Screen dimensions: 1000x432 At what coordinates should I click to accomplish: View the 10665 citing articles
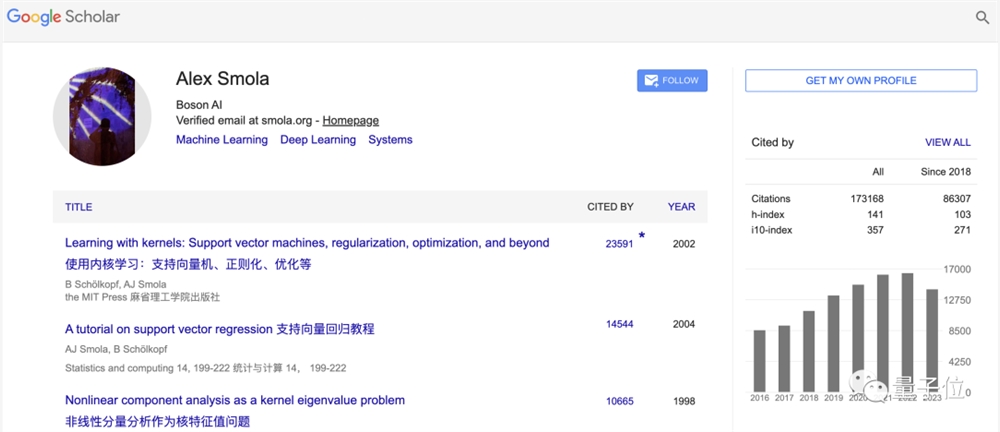click(x=620, y=401)
